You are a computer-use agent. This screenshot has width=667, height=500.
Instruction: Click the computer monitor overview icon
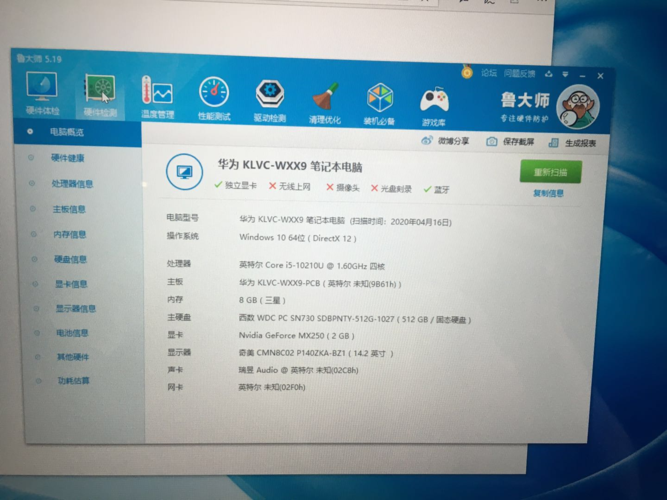(x=185, y=171)
